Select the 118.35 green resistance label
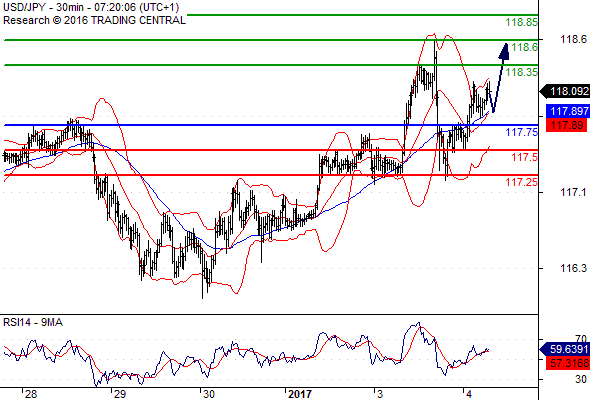The image size is (590, 400). coord(522,72)
